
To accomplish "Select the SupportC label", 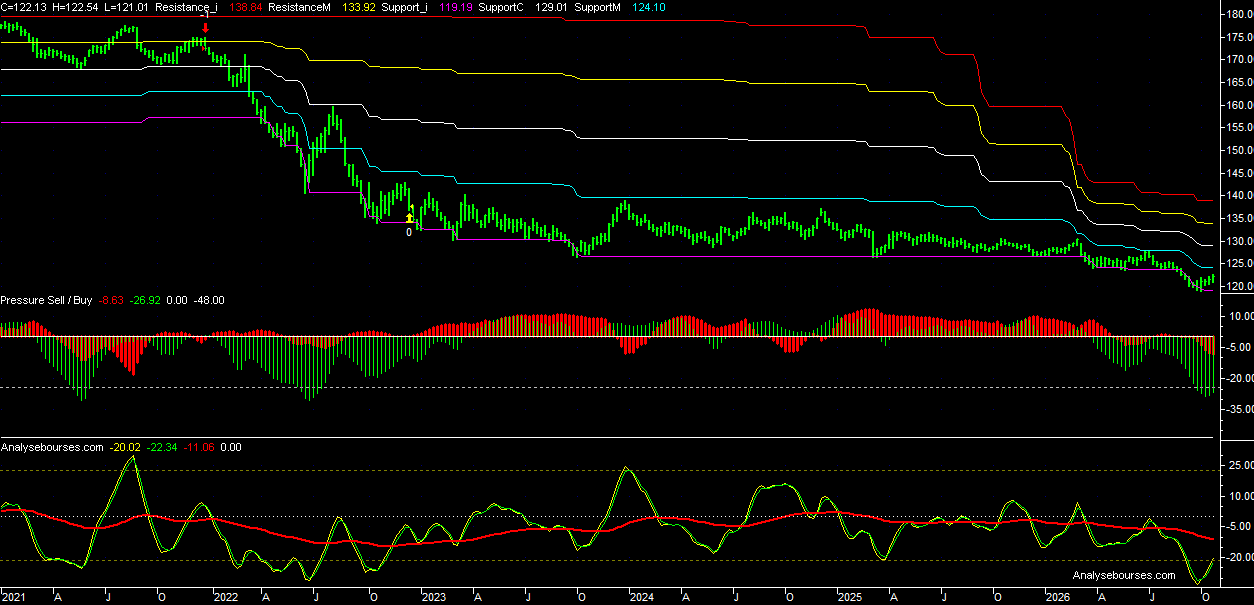I will click(503, 7).
